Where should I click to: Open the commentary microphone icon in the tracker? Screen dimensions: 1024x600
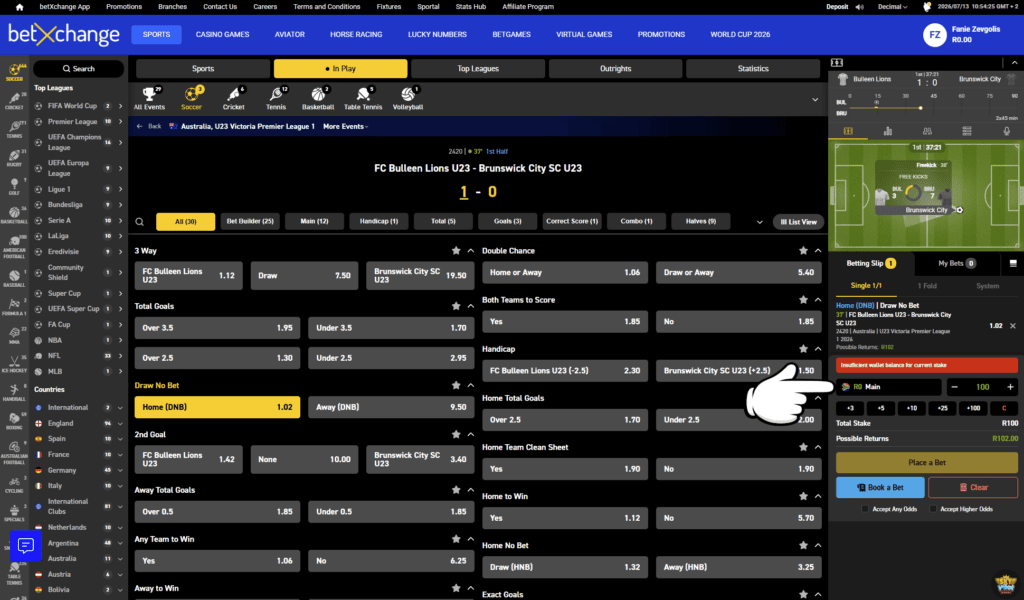click(x=1006, y=131)
